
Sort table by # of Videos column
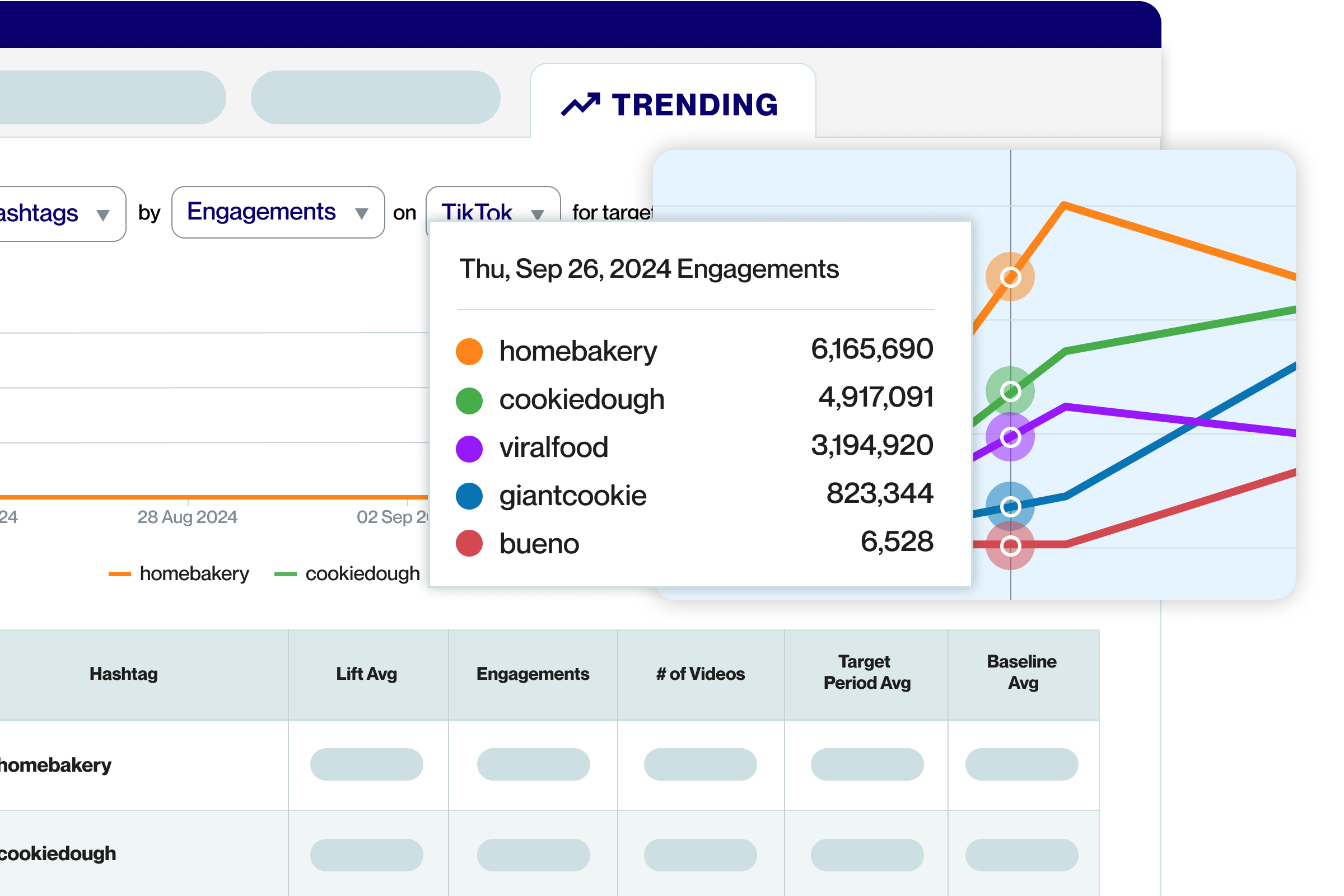tap(701, 674)
